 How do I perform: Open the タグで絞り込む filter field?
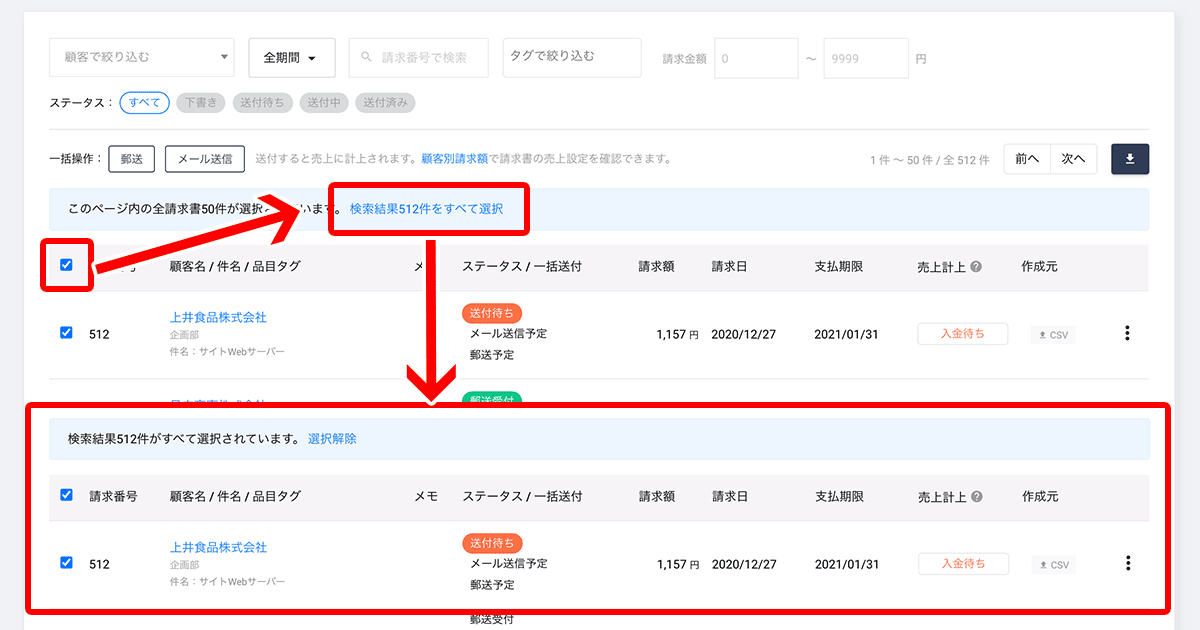[x=572, y=57]
